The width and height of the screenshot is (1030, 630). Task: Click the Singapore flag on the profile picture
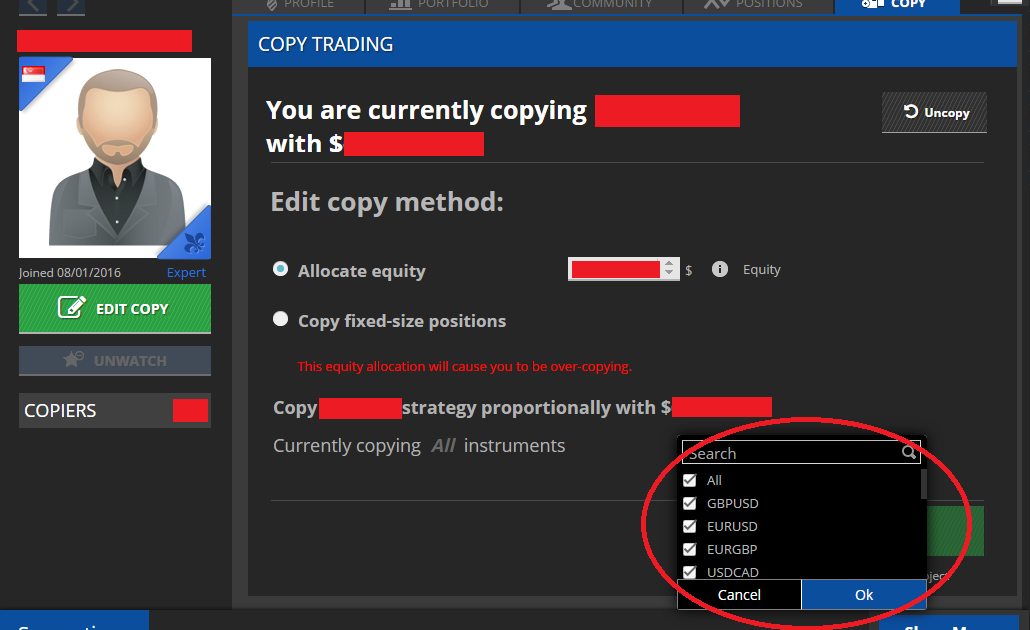[x=35, y=74]
